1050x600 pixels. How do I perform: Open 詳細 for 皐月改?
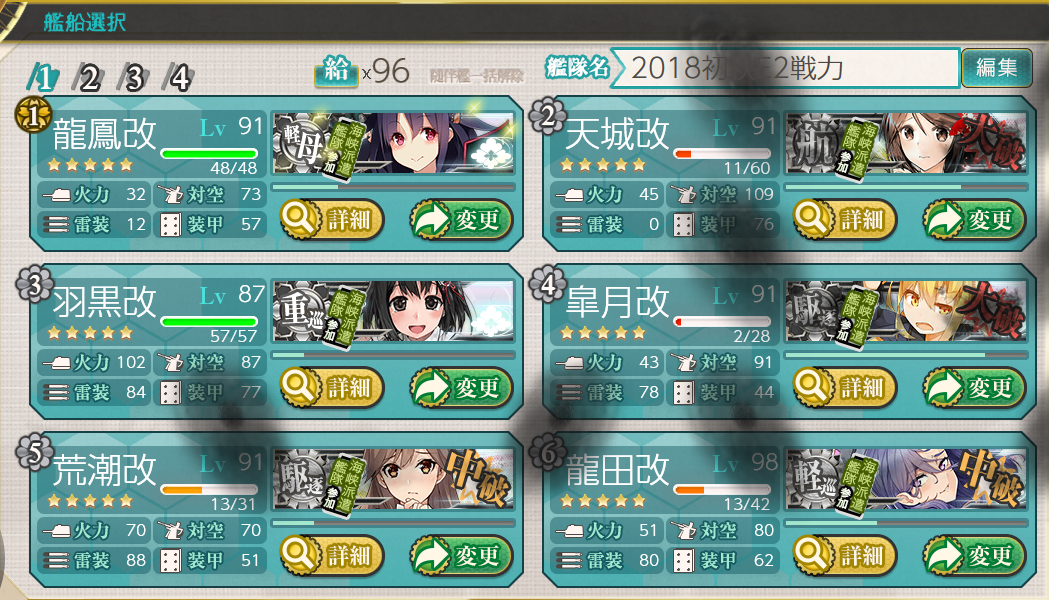pyautogui.click(x=845, y=387)
